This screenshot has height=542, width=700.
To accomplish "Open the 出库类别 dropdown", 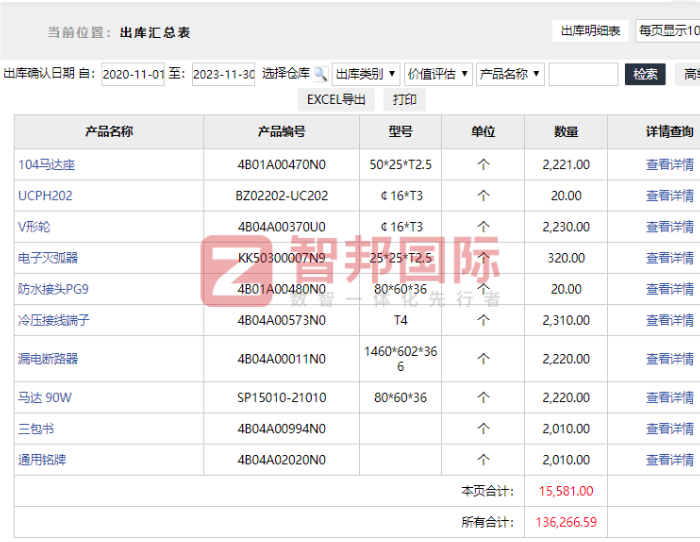I will pos(365,74).
